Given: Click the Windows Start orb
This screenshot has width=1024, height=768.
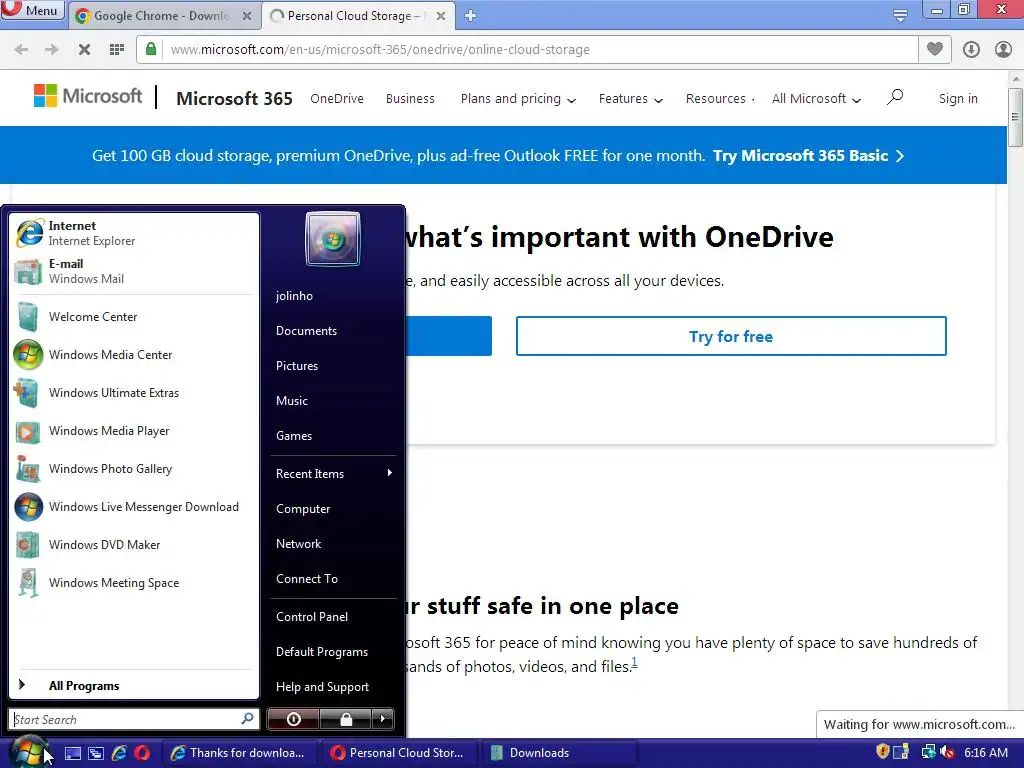Looking at the screenshot, I should 29,752.
